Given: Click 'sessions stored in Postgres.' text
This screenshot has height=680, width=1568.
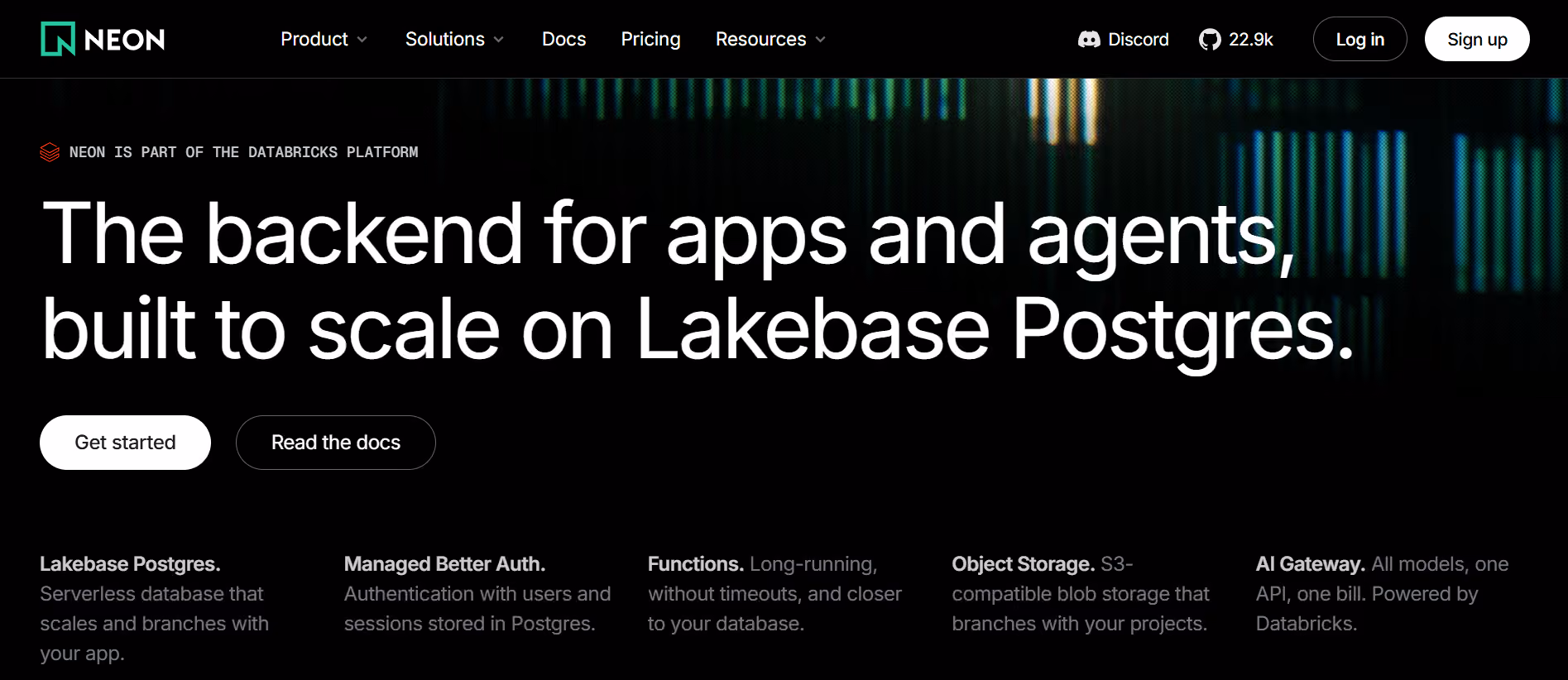Looking at the screenshot, I should tap(469, 624).
